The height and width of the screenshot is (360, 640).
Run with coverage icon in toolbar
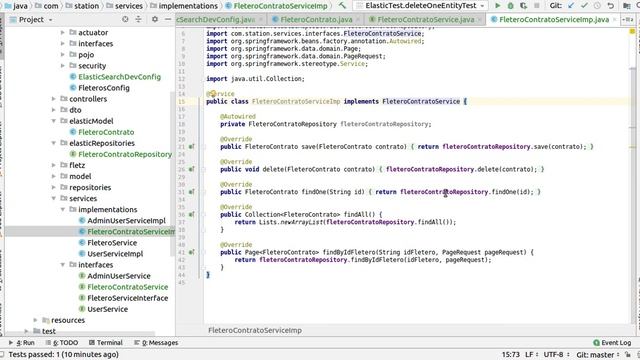tap(523, 6)
